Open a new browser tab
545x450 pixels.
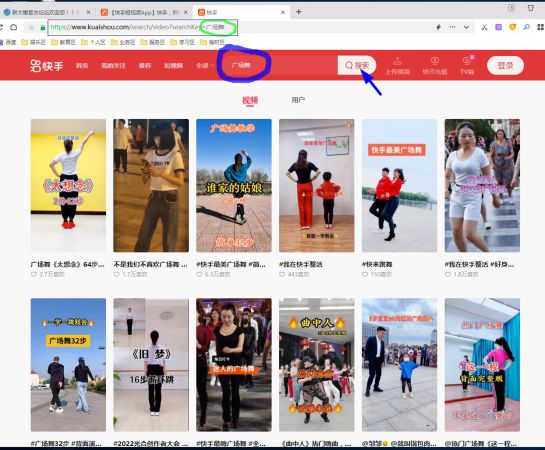299,12
